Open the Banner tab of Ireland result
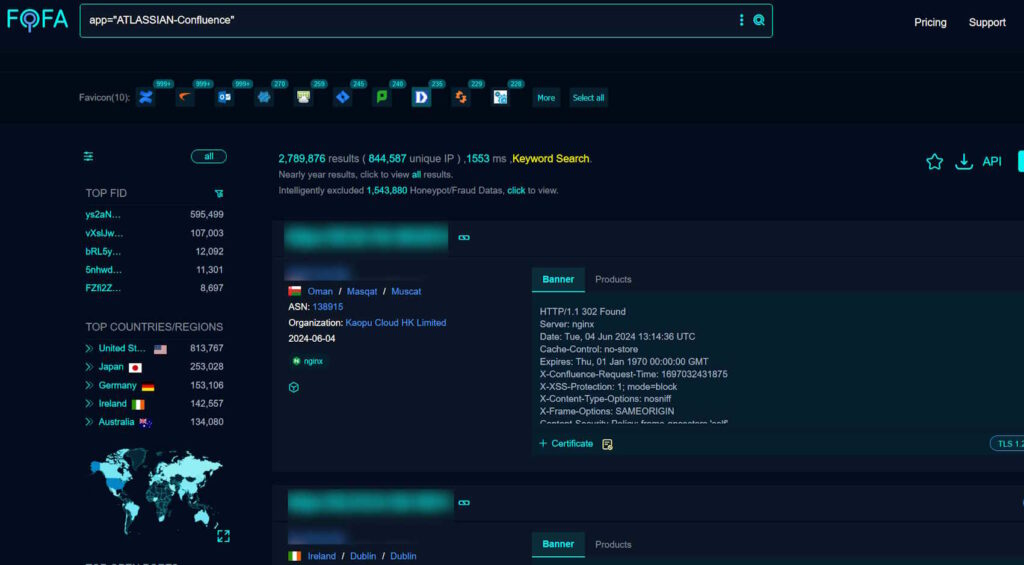Screen dimensions: 1024x565 click(x=558, y=544)
